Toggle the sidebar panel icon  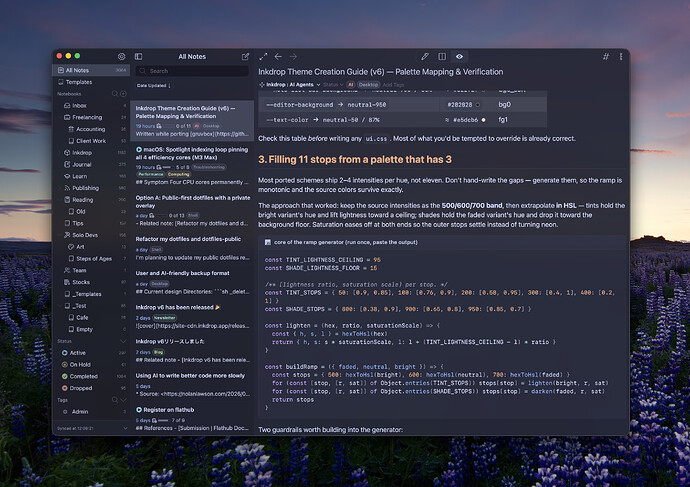(x=139, y=56)
